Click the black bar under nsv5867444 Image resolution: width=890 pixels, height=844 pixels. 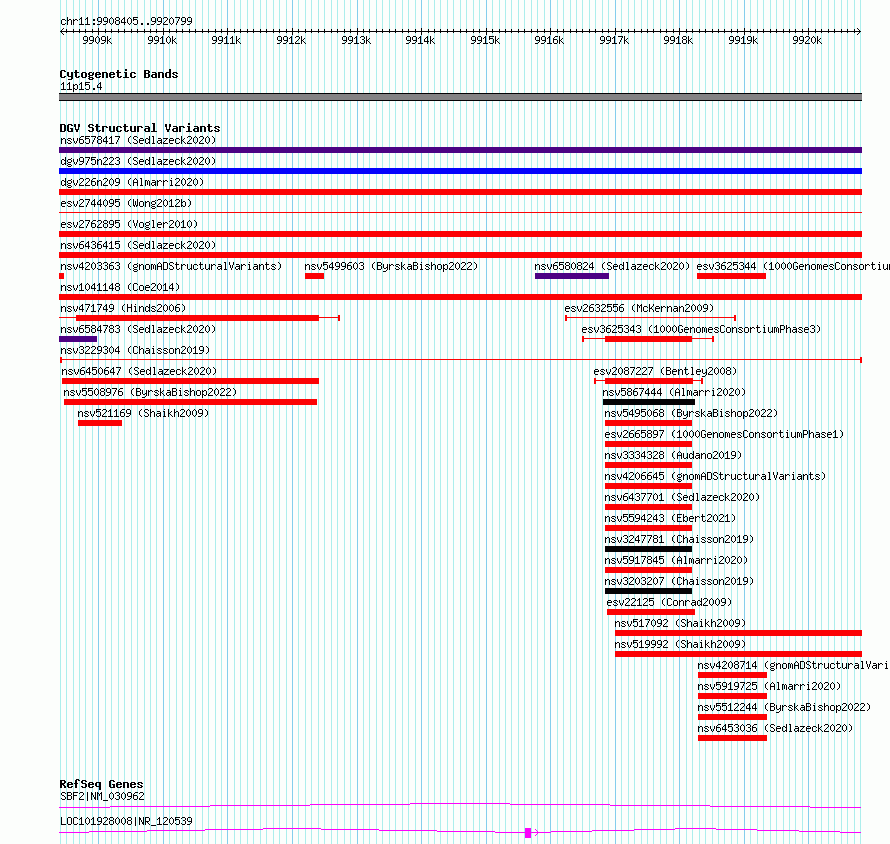coord(649,402)
